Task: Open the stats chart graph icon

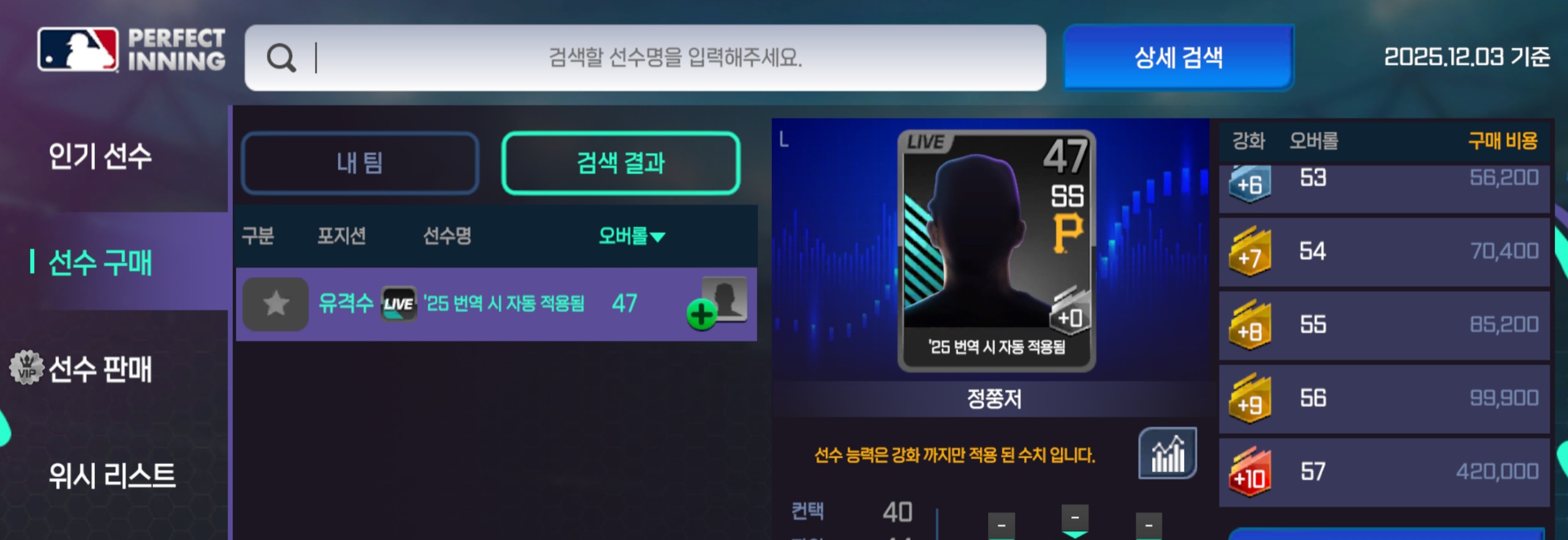Action: click(1167, 453)
